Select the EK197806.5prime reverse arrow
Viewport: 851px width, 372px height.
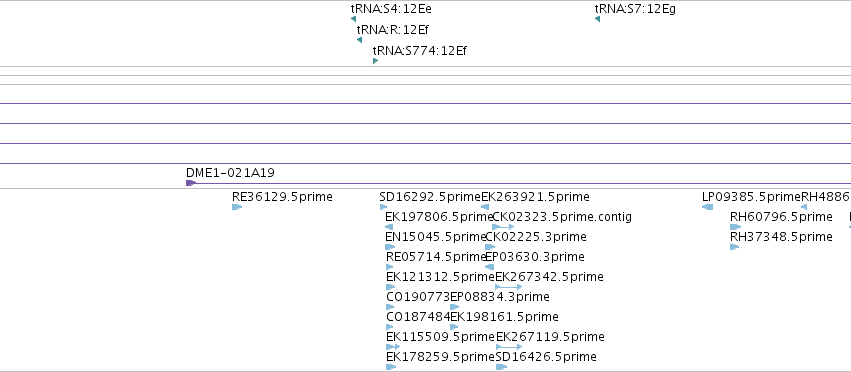click(x=389, y=227)
